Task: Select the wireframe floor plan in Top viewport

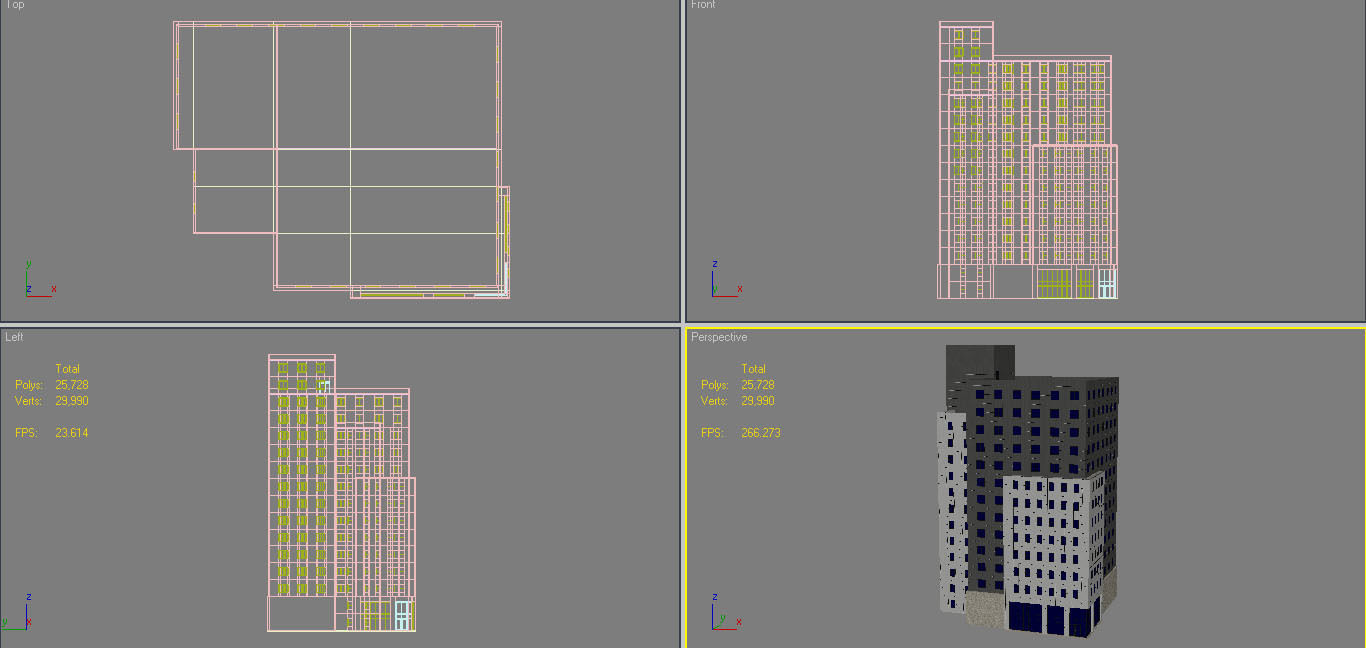Action: (x=342, y=160)
